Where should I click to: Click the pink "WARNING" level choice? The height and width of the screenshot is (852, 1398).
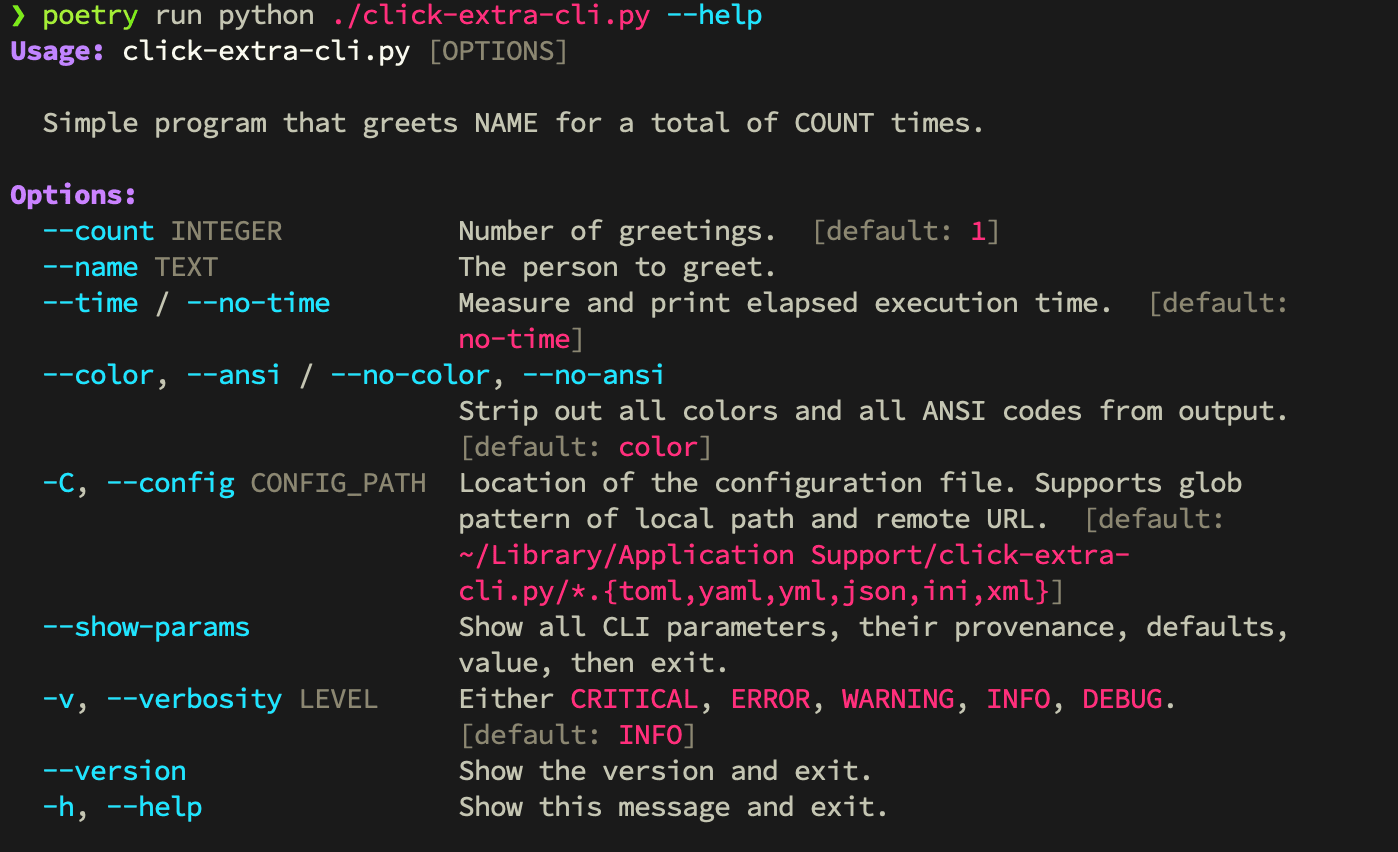tap(898, 699)
